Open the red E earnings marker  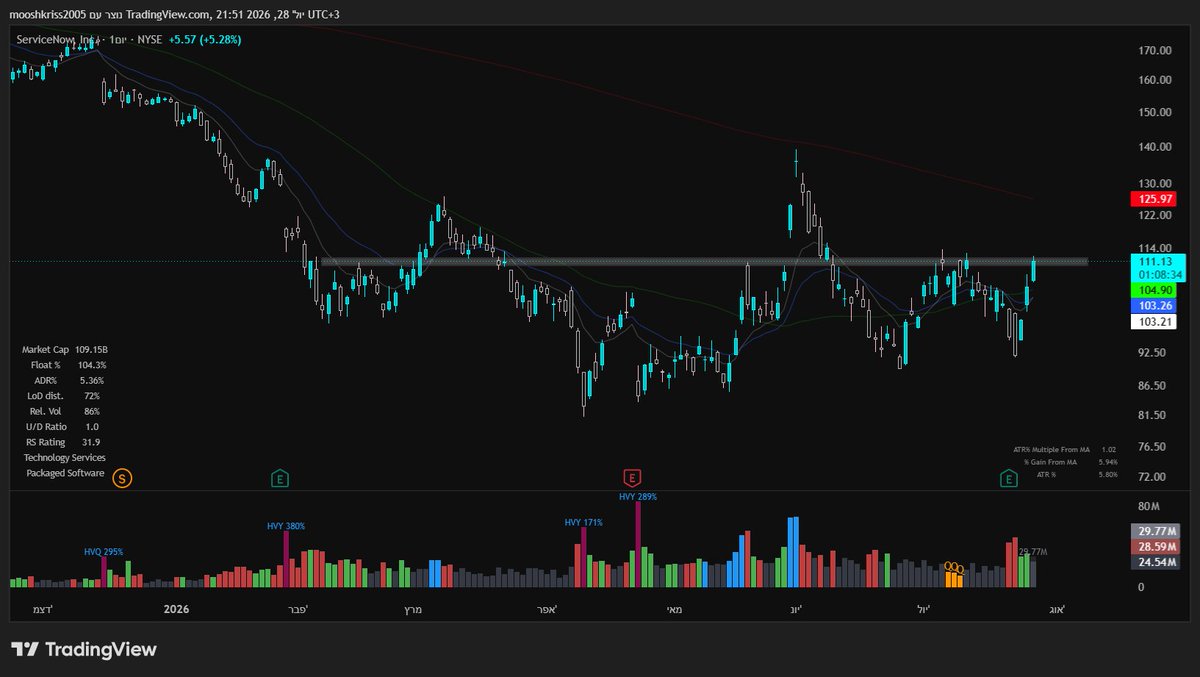coord(631,479)
